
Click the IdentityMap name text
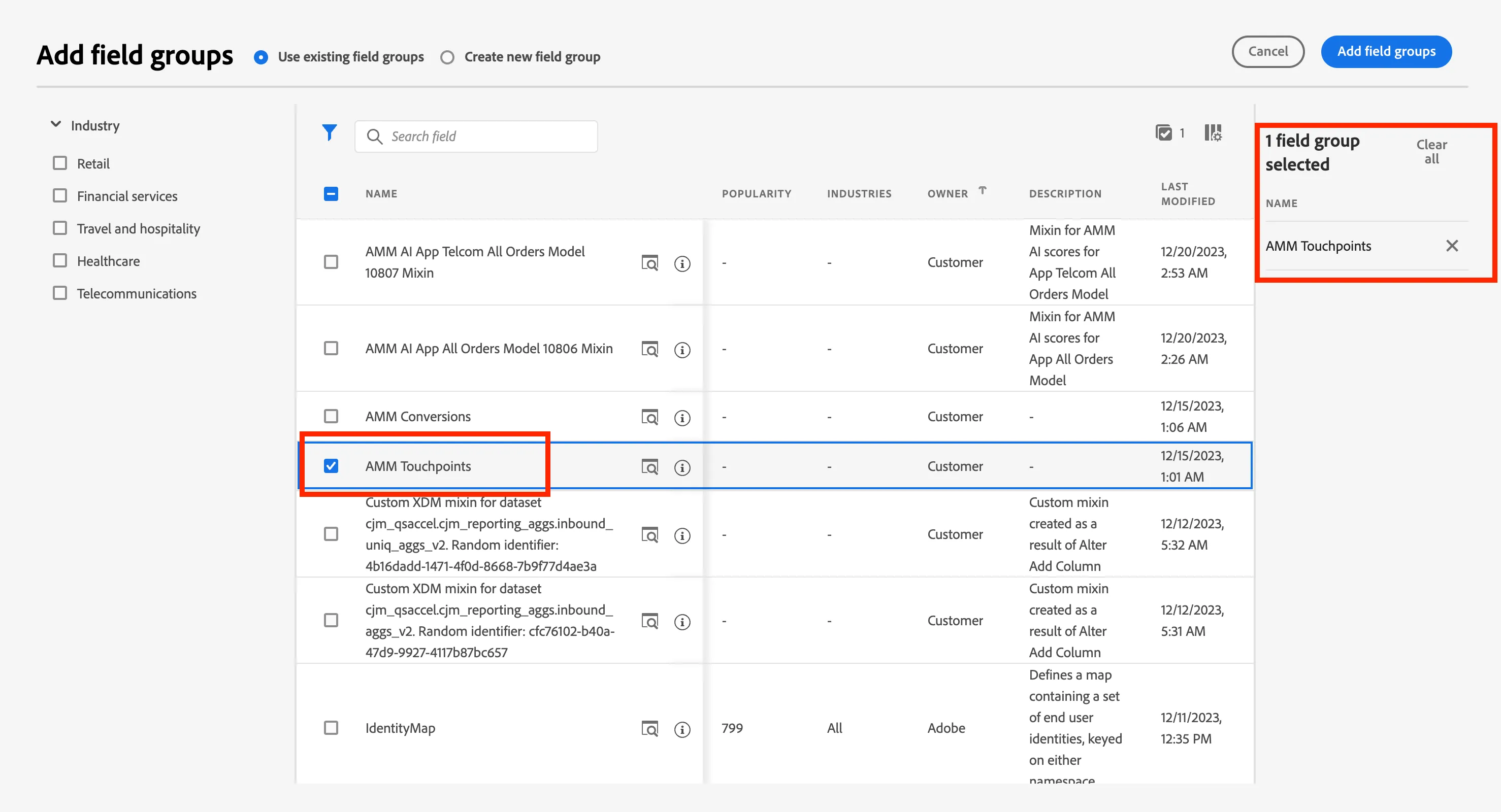coord(400,728)
